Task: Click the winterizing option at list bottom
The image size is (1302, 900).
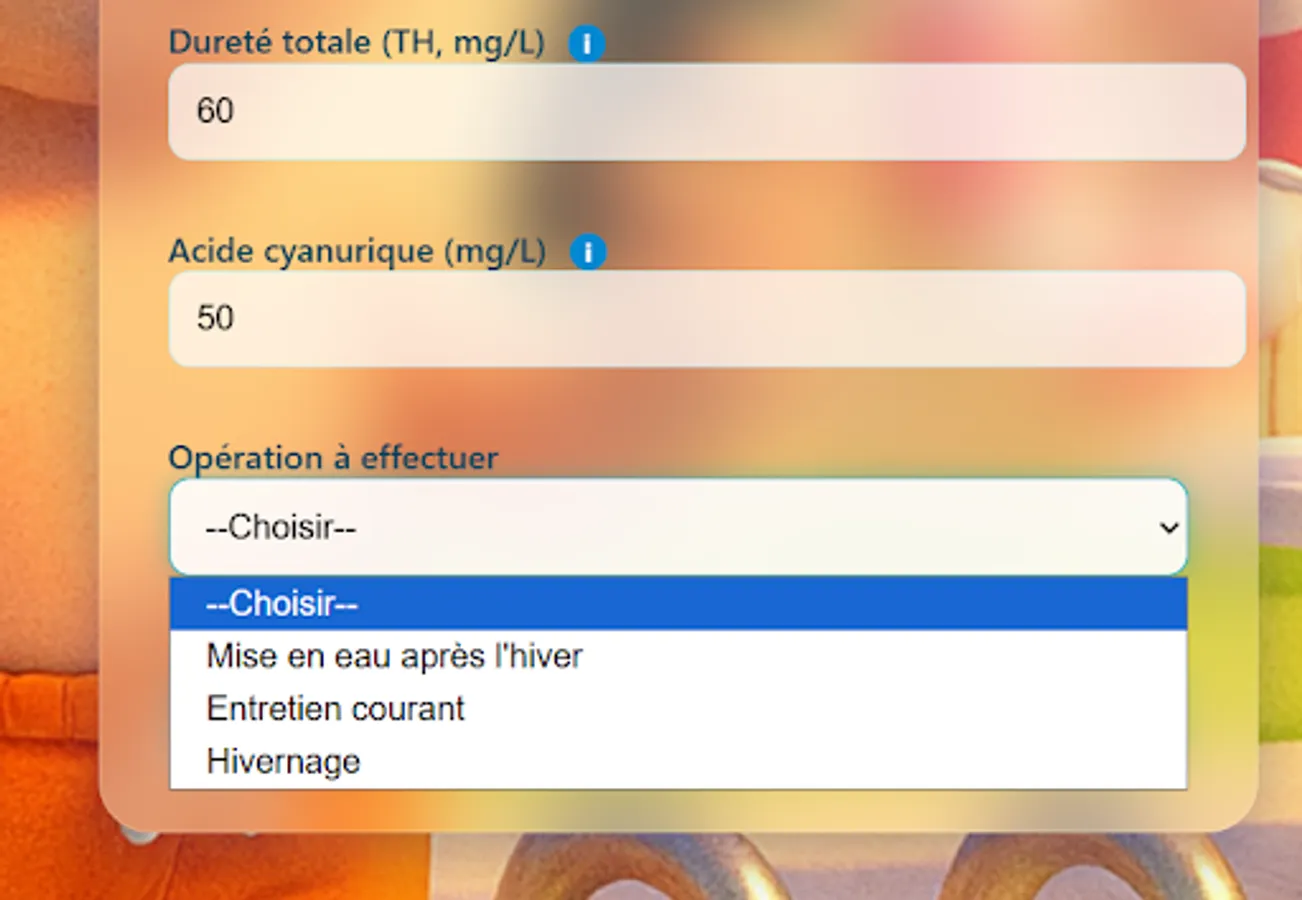Action: tap(281, 760)
